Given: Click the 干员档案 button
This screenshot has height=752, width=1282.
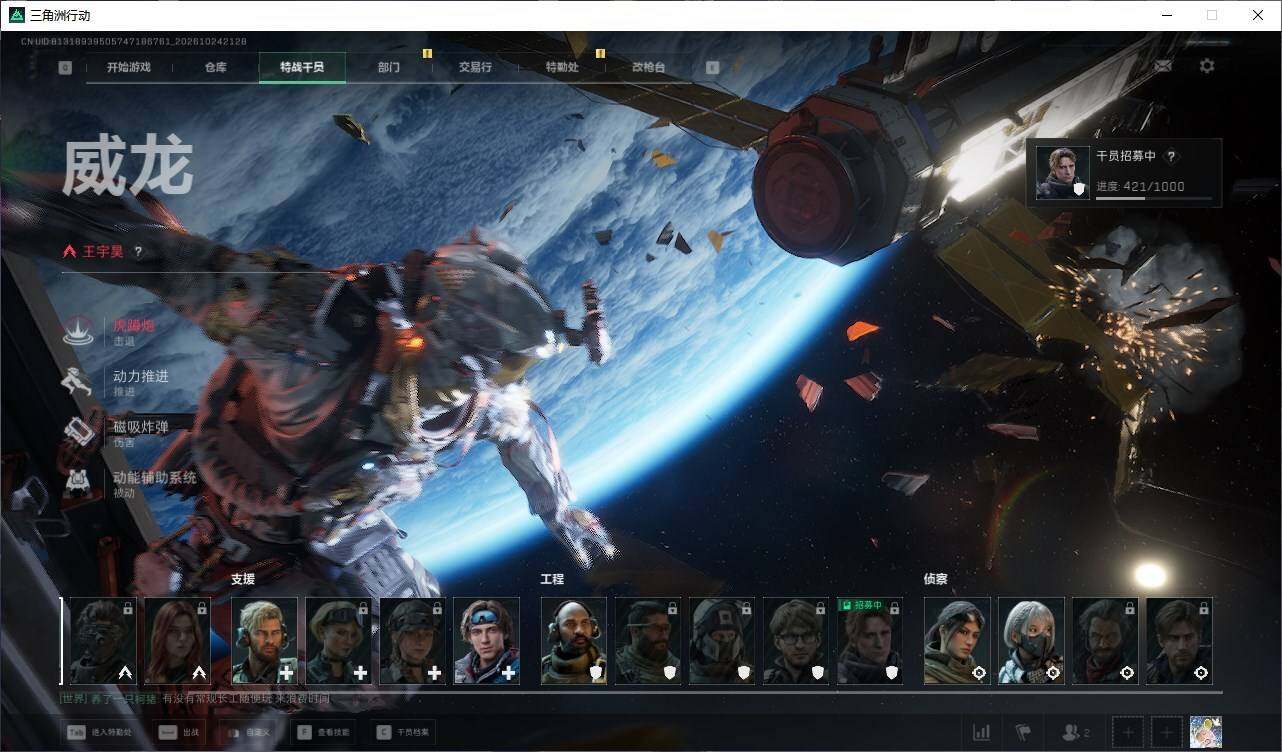Looking at the screenshot, I should tap(403, 732).
